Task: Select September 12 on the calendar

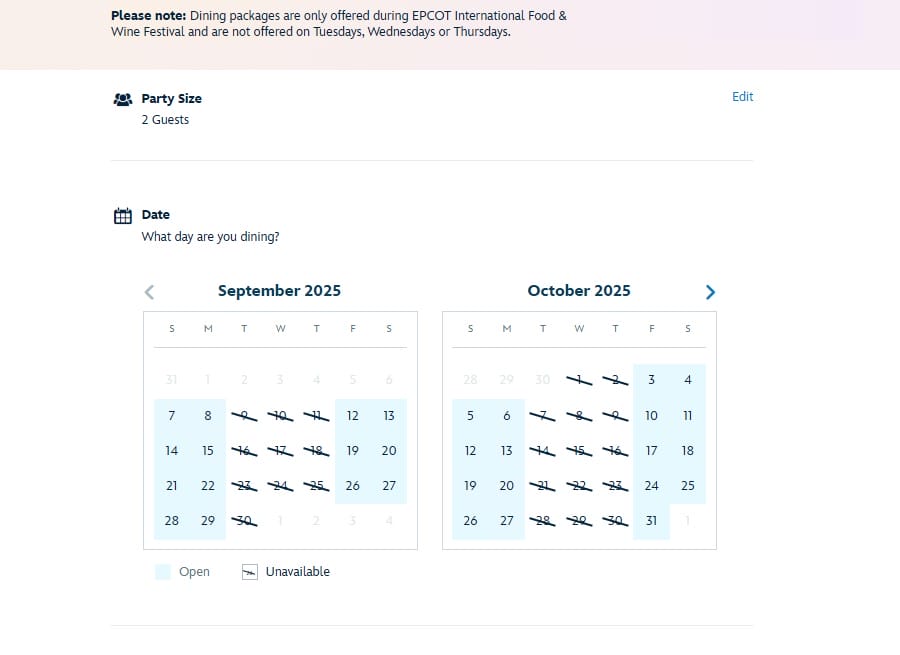Action: [x=352, y=415]
